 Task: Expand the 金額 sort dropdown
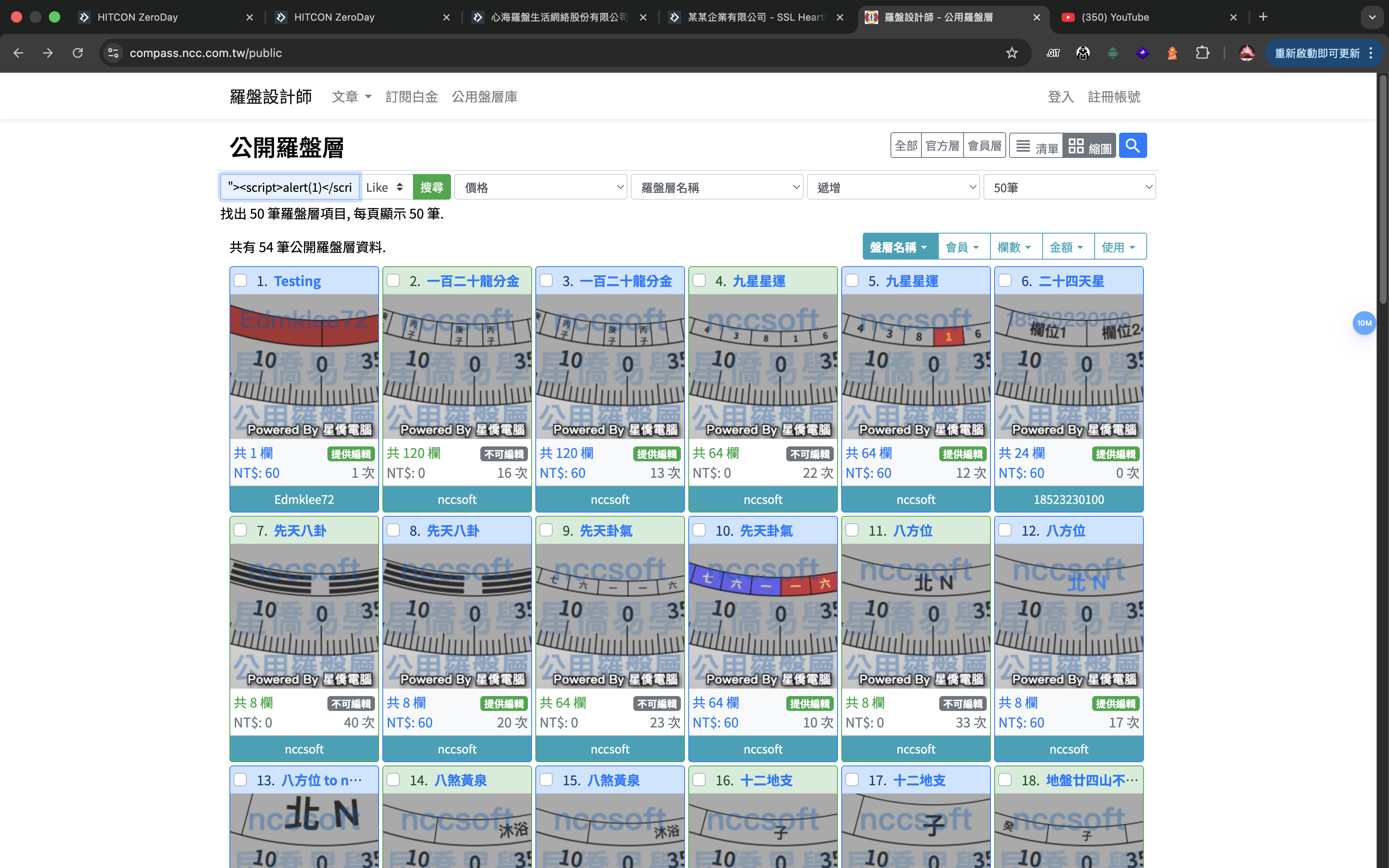point(1068,247)
